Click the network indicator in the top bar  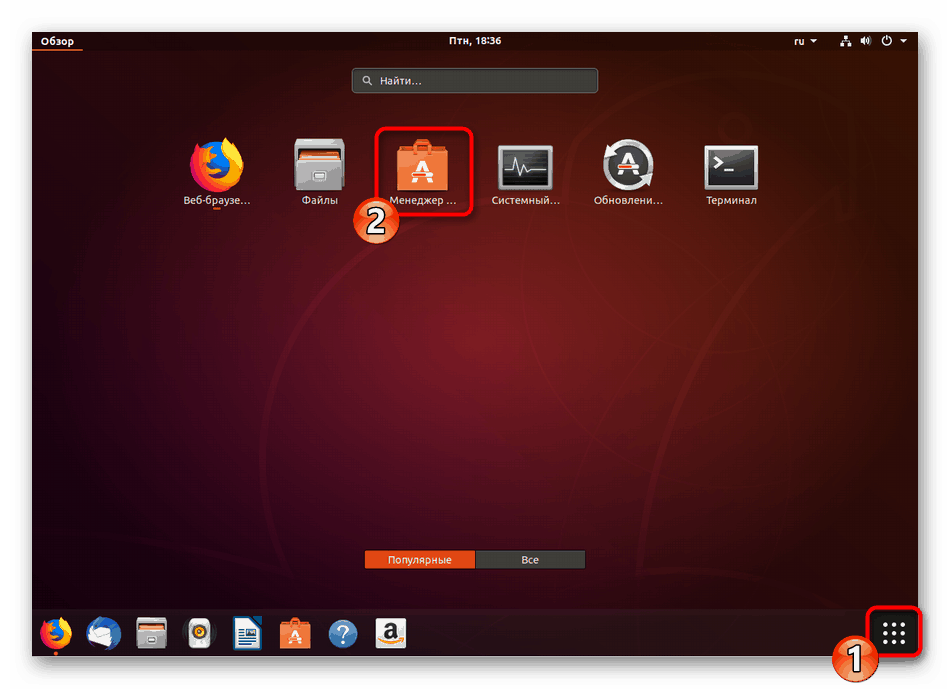pos(844,40)
